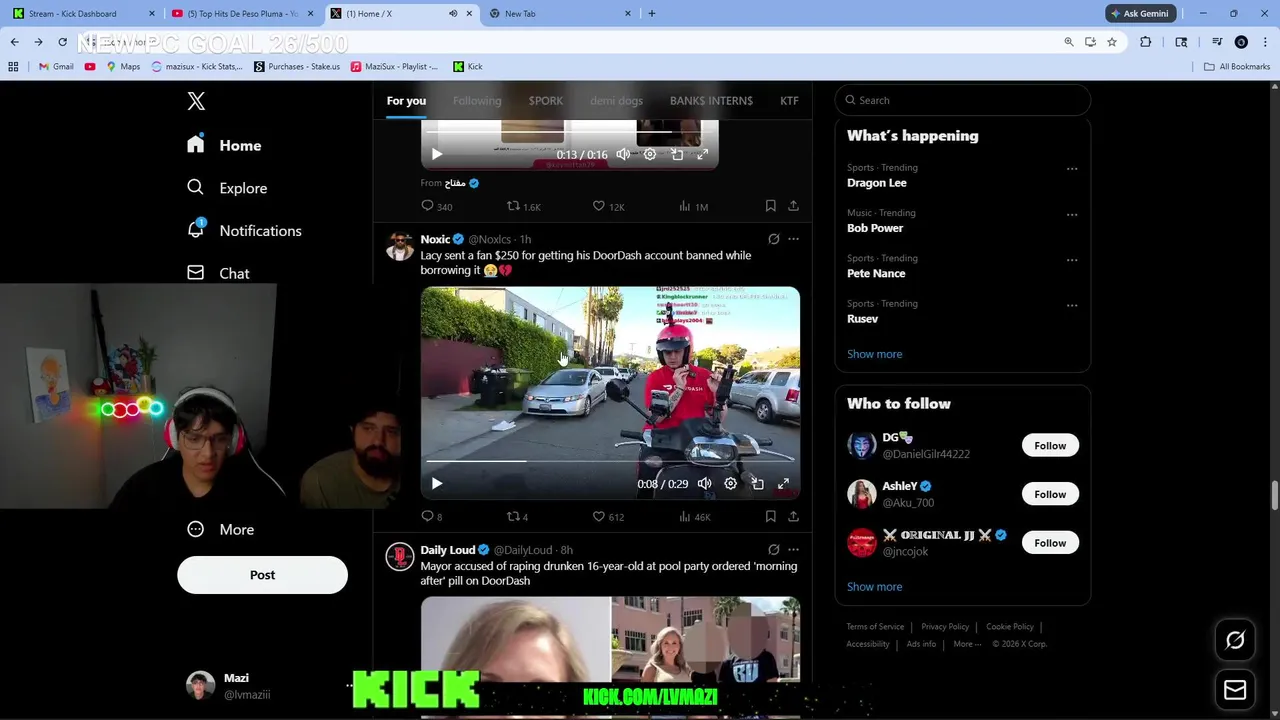Open the Chat envelope item
Image resolution: width=1280 pixels, height=720 pixels.
coord(219,273)
